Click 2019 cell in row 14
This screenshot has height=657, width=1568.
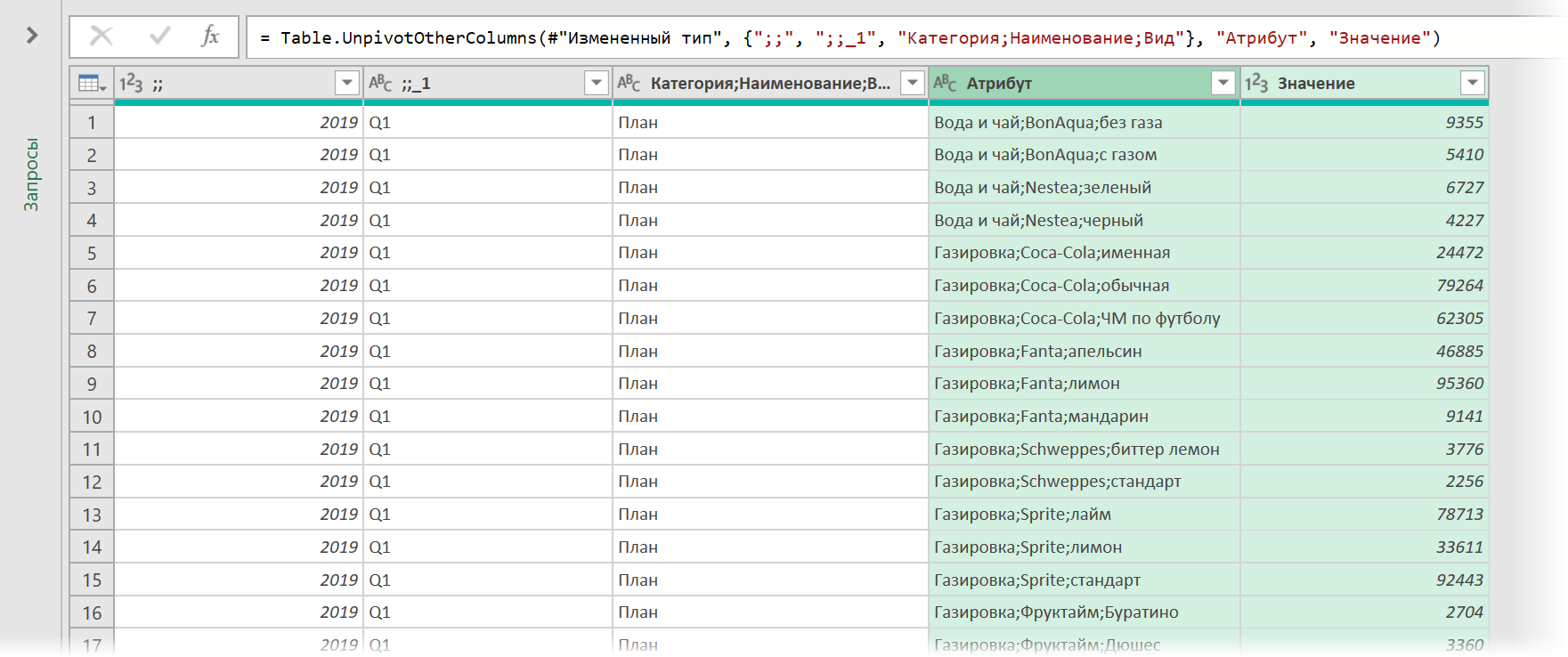point(239,547)
